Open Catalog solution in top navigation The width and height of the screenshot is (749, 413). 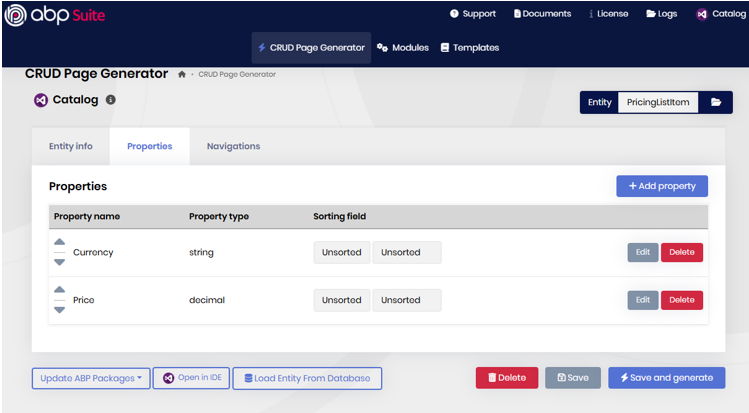[x=721, y=14]
